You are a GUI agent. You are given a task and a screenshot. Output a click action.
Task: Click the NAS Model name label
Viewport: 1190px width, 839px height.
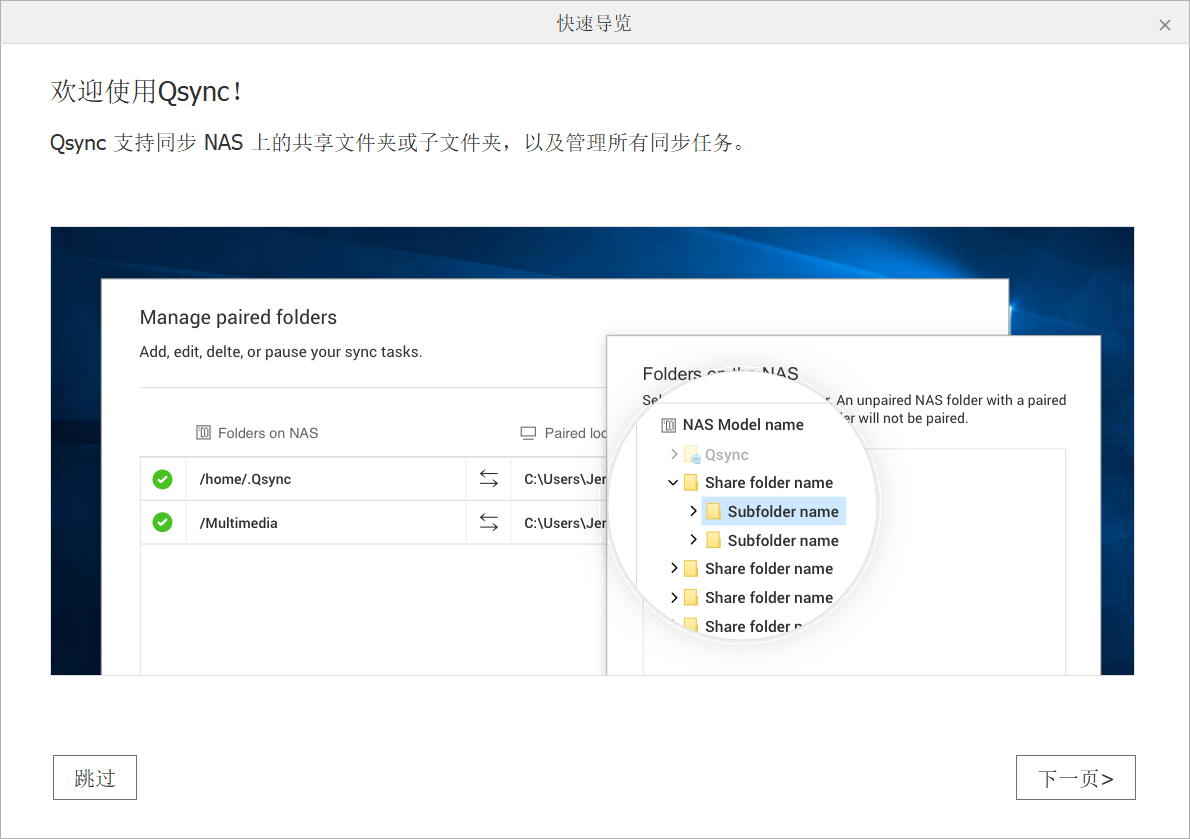743,425
